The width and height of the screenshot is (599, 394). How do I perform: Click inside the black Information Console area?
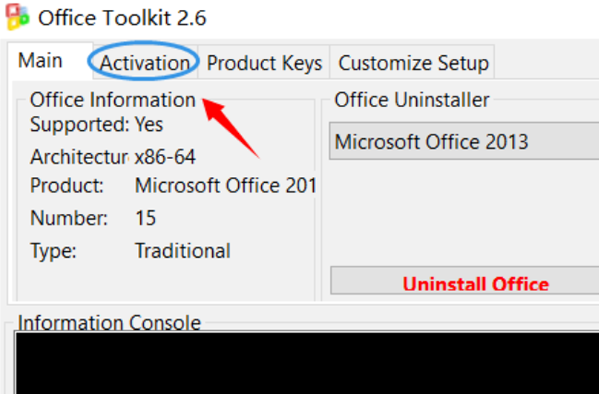(307, 363)
